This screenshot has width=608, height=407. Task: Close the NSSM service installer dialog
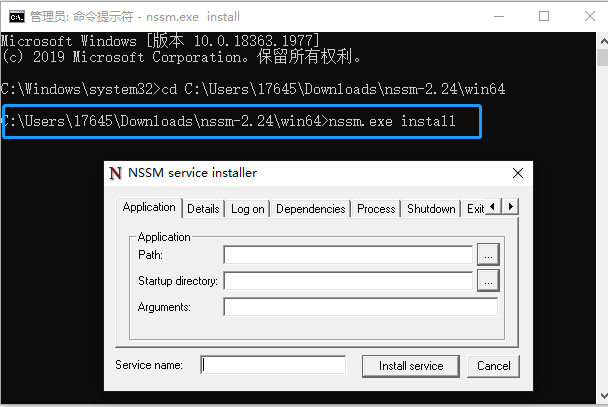(x=518, y=173)
